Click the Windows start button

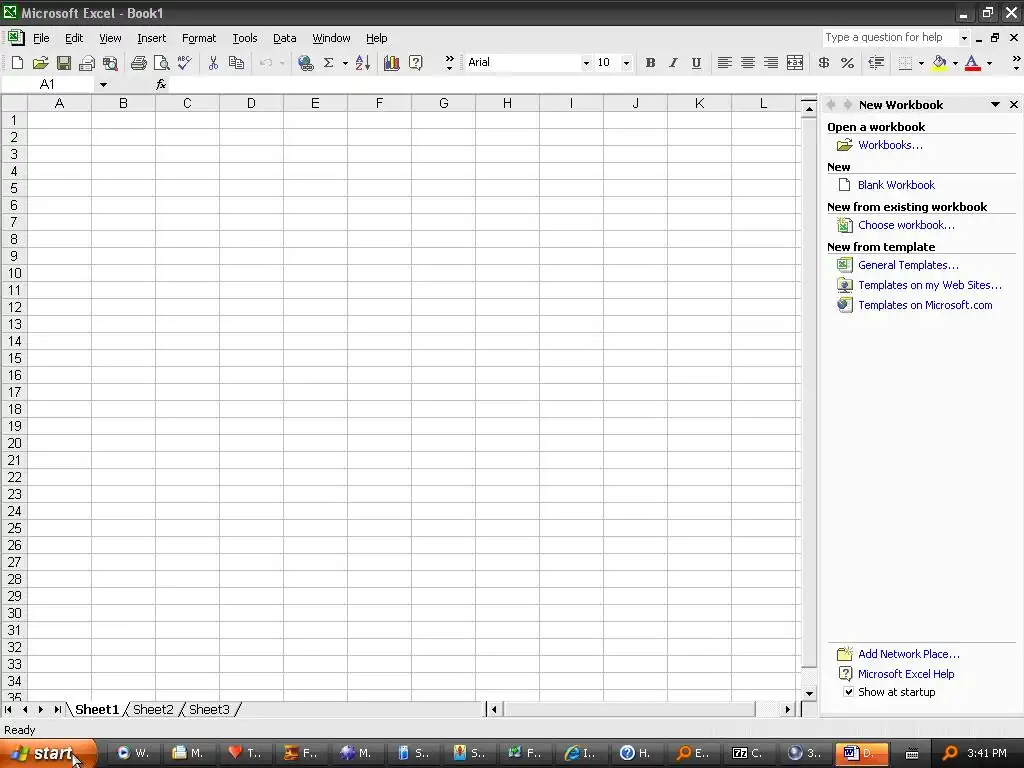tap(48, 753)
